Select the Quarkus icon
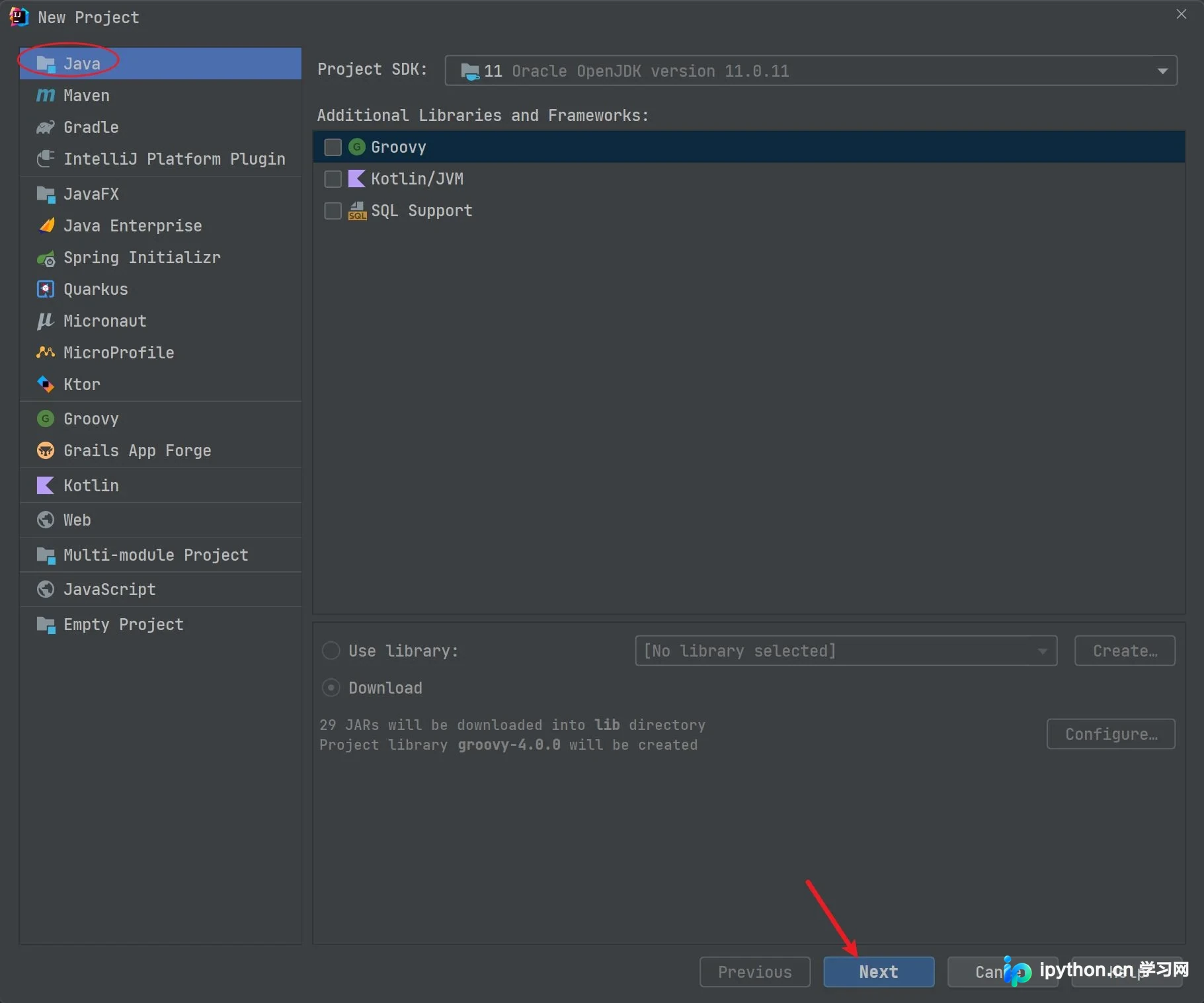 tap(46, 289)
